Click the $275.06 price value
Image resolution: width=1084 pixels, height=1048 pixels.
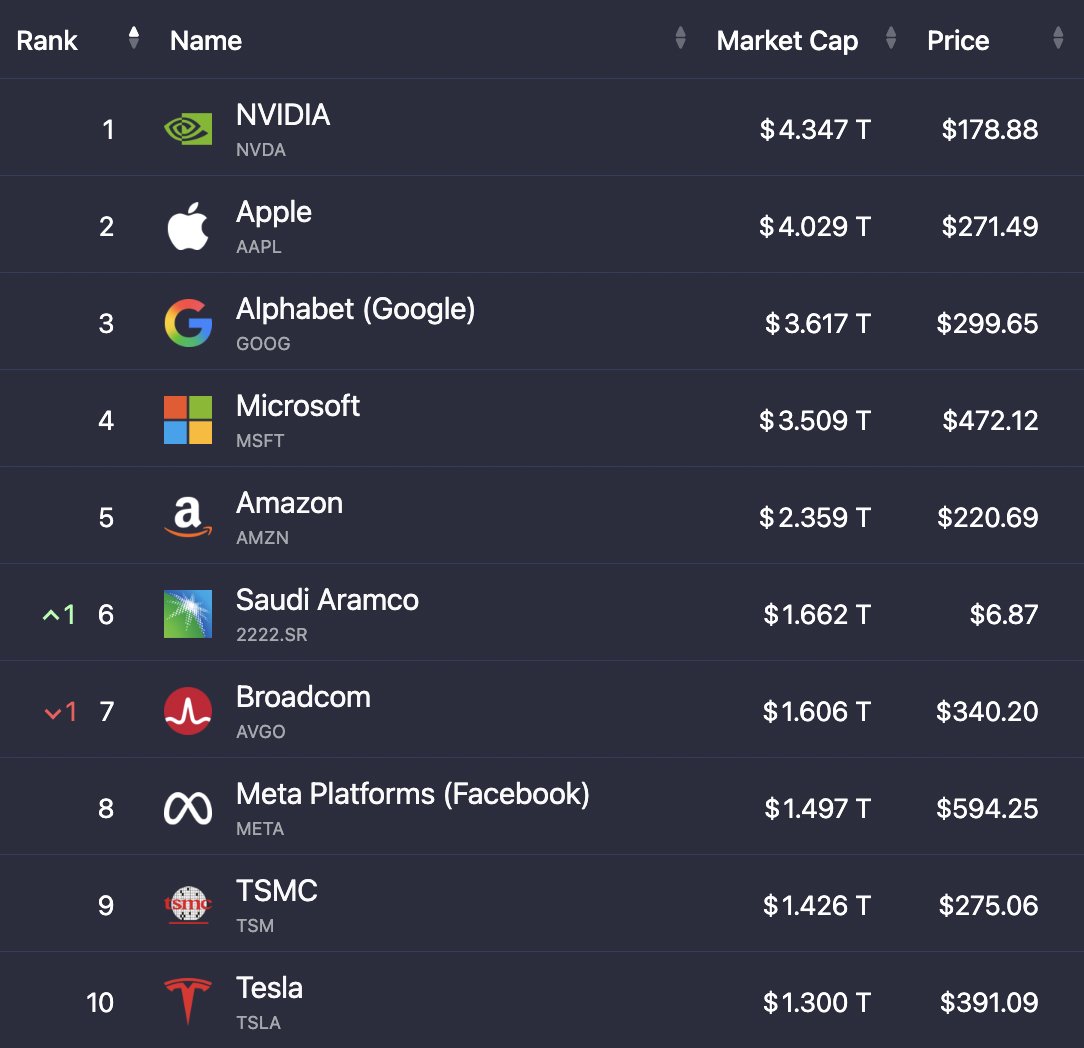point(989,906)
